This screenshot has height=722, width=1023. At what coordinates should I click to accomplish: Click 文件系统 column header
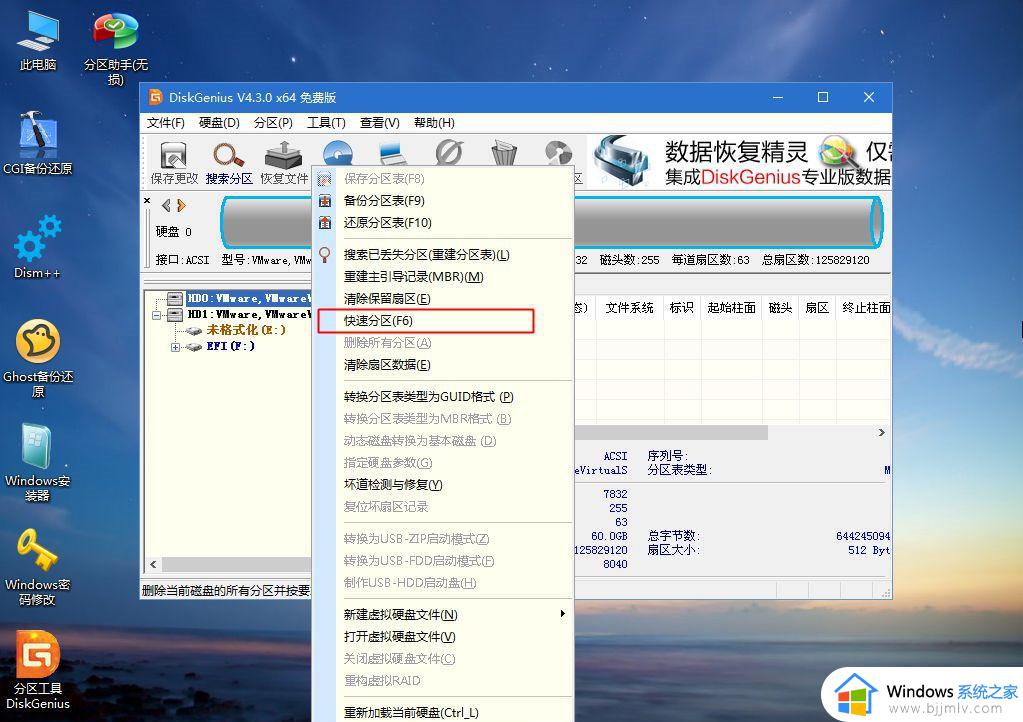point(629,308)
